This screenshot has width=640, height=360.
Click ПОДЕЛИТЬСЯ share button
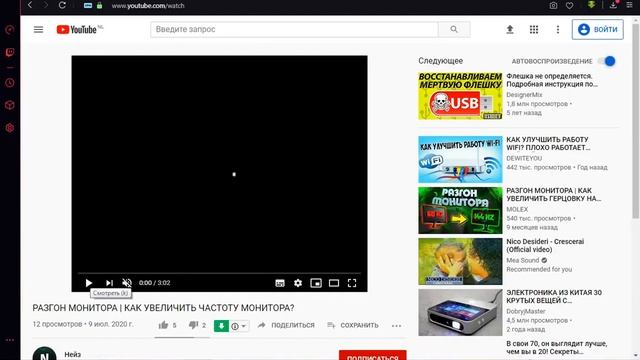pos(286,325)
